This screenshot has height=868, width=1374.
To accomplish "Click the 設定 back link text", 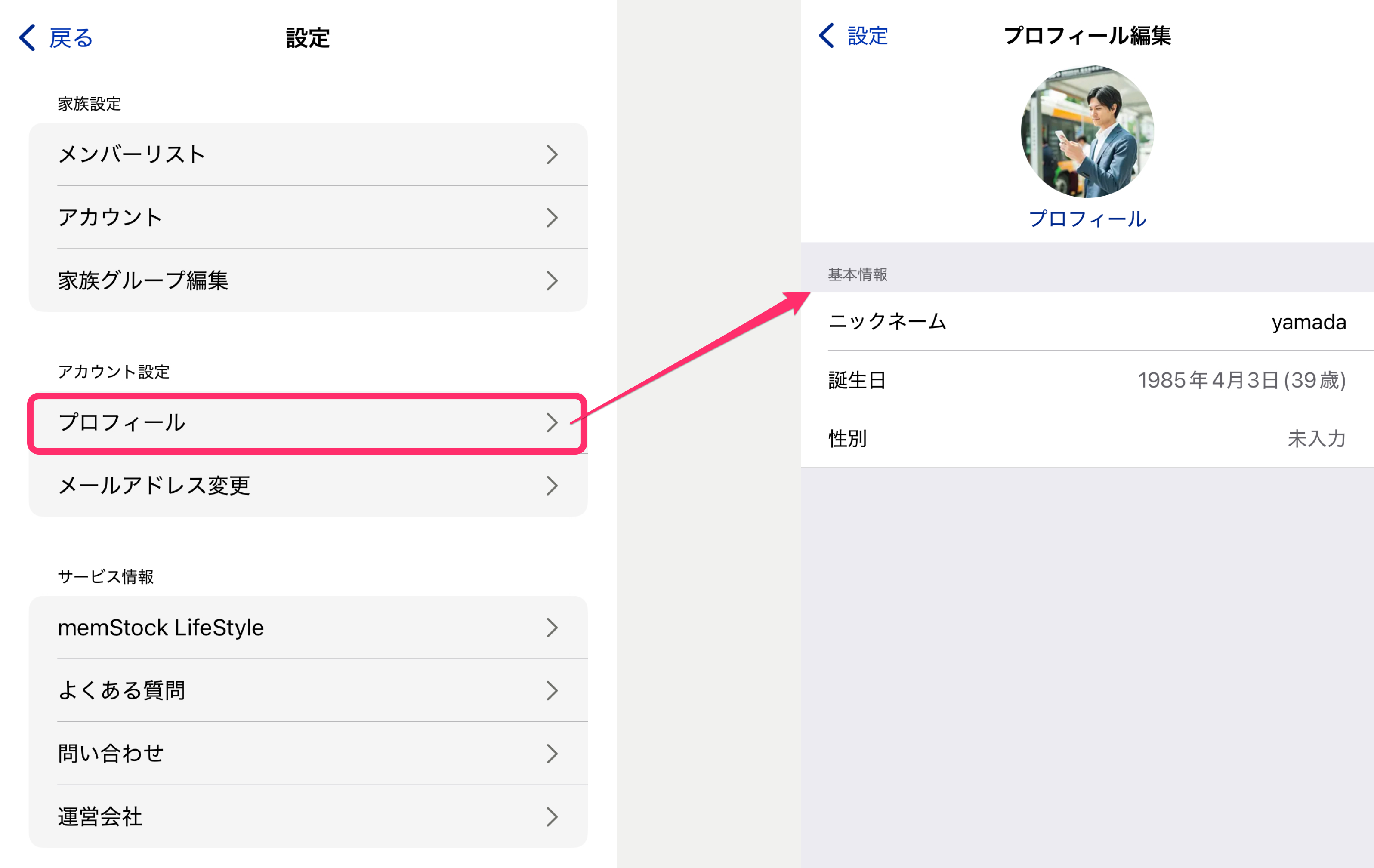I will (x=868, y=35).
